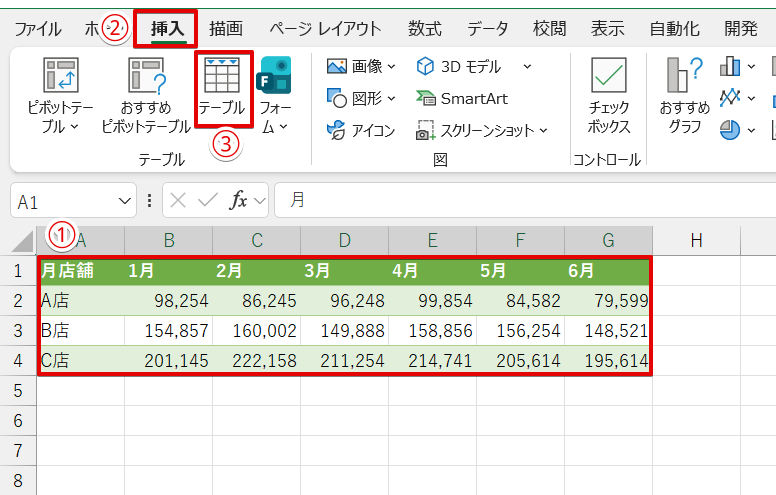Select the 6月 header cell
Image resolution: width=776 pixels, height=495 pixels.
tap(608, 271)
